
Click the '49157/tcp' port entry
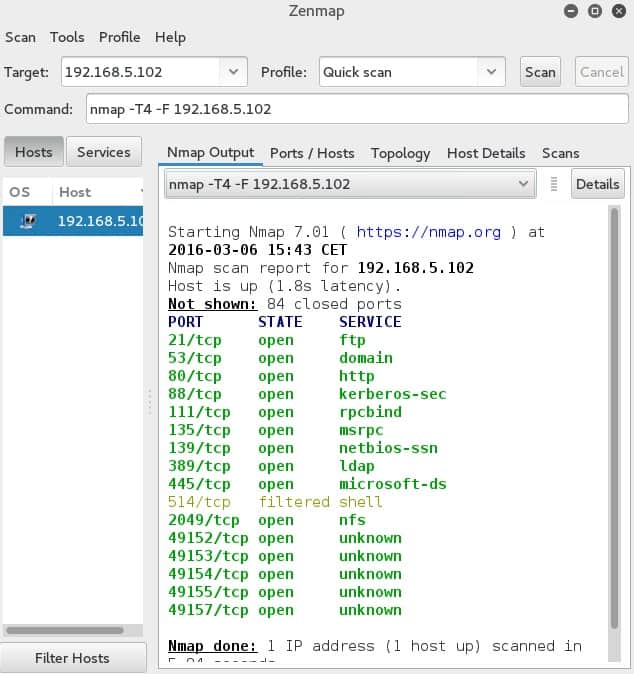pos(208,610)
